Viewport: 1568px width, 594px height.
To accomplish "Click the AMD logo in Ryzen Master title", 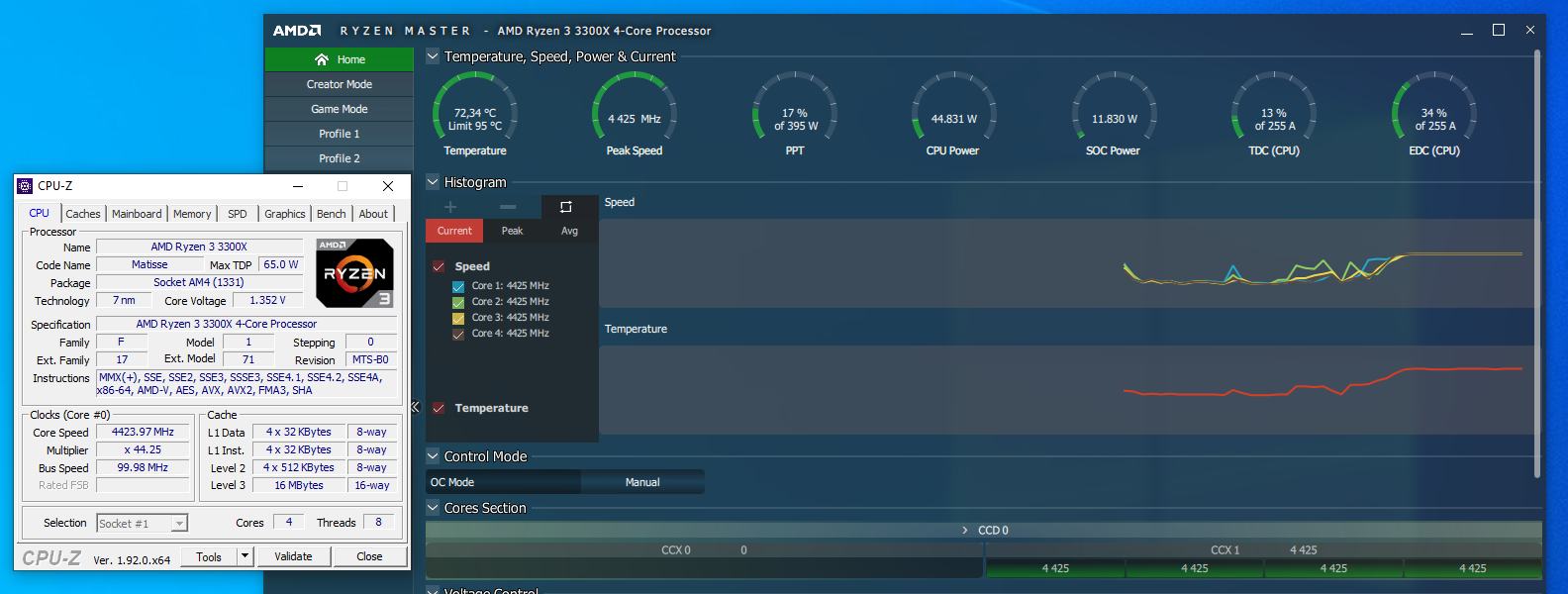I will click(297, 31).
